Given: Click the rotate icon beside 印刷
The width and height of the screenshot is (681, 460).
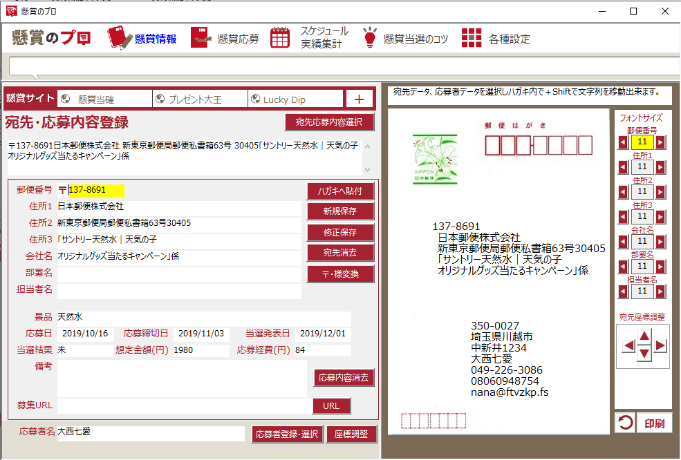Looking at the screenshot, I should pyautogui.click(x=624, y=423).
